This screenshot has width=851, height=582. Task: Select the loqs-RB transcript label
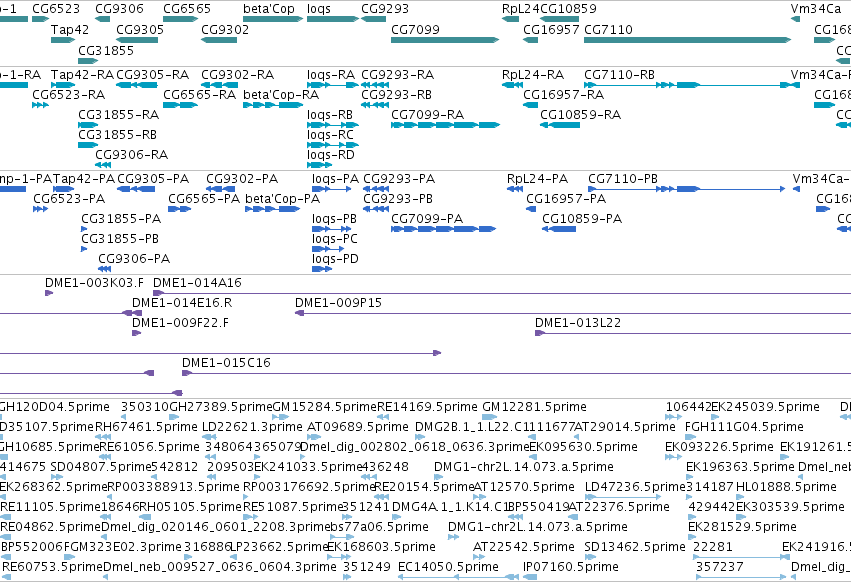click(x=330, y=115)
